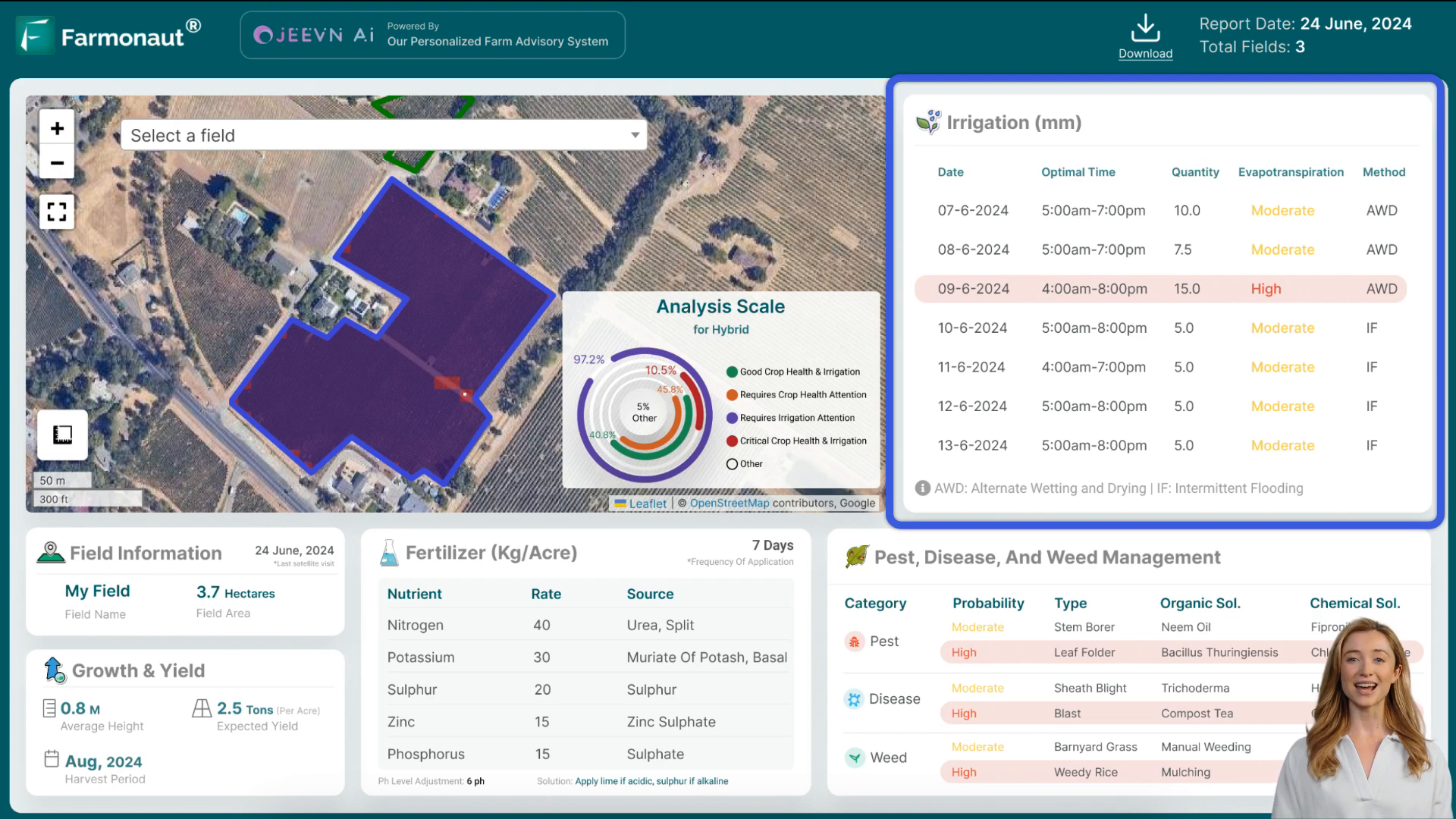Click the Pest Disease Weed Management leaf icon

[x=856, y=558]
